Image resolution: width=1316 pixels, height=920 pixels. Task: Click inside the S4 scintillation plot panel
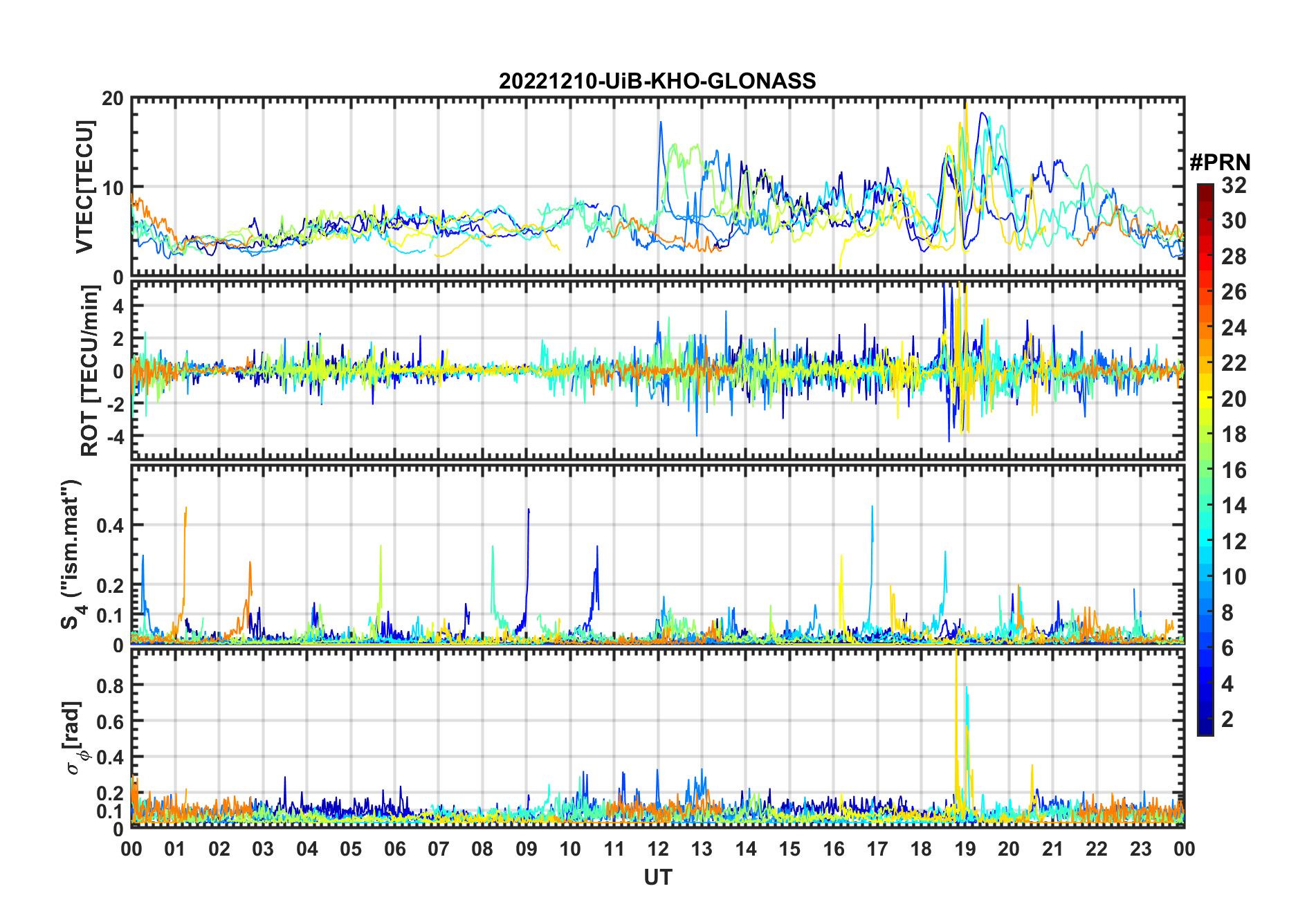(x=657, y=555)
